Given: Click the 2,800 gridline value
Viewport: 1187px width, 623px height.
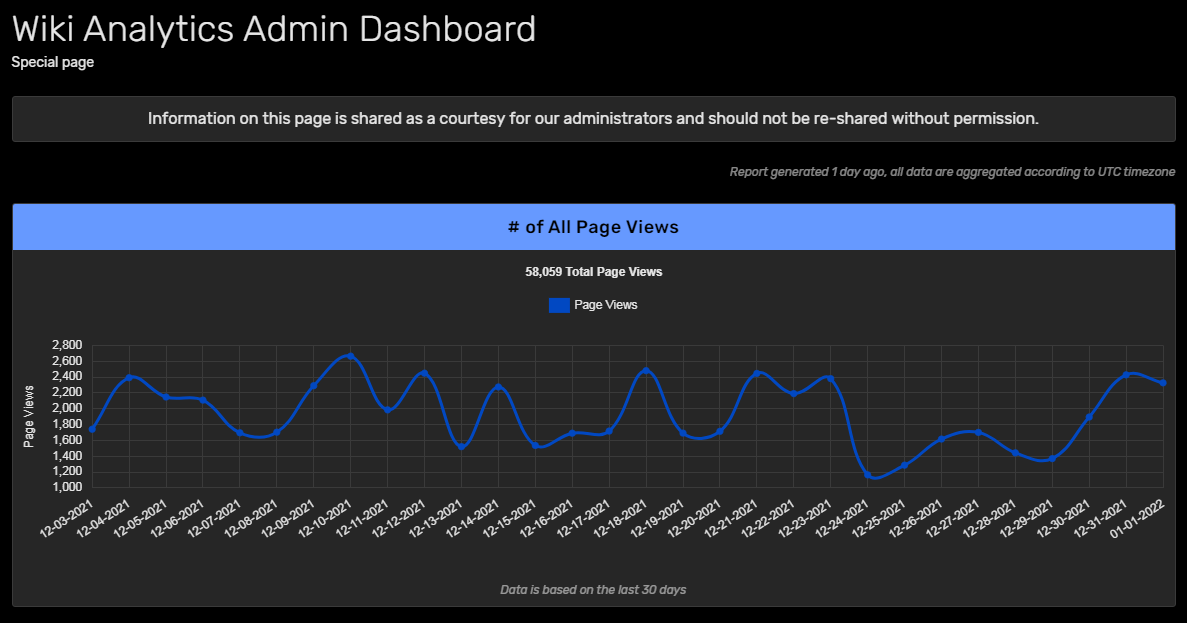Looking at the screenshot, I should (x=68, y=344).
